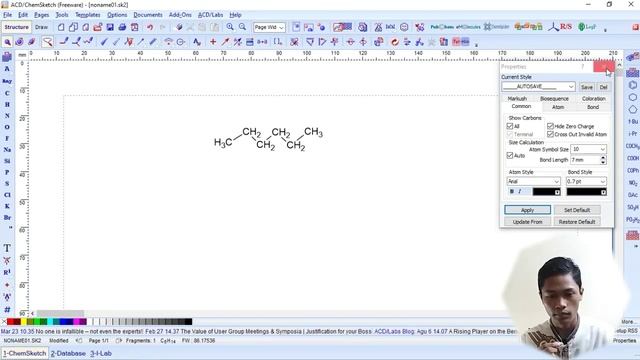
Task: Click the Zoom In magnifier icon
Action: coord(230,27)
